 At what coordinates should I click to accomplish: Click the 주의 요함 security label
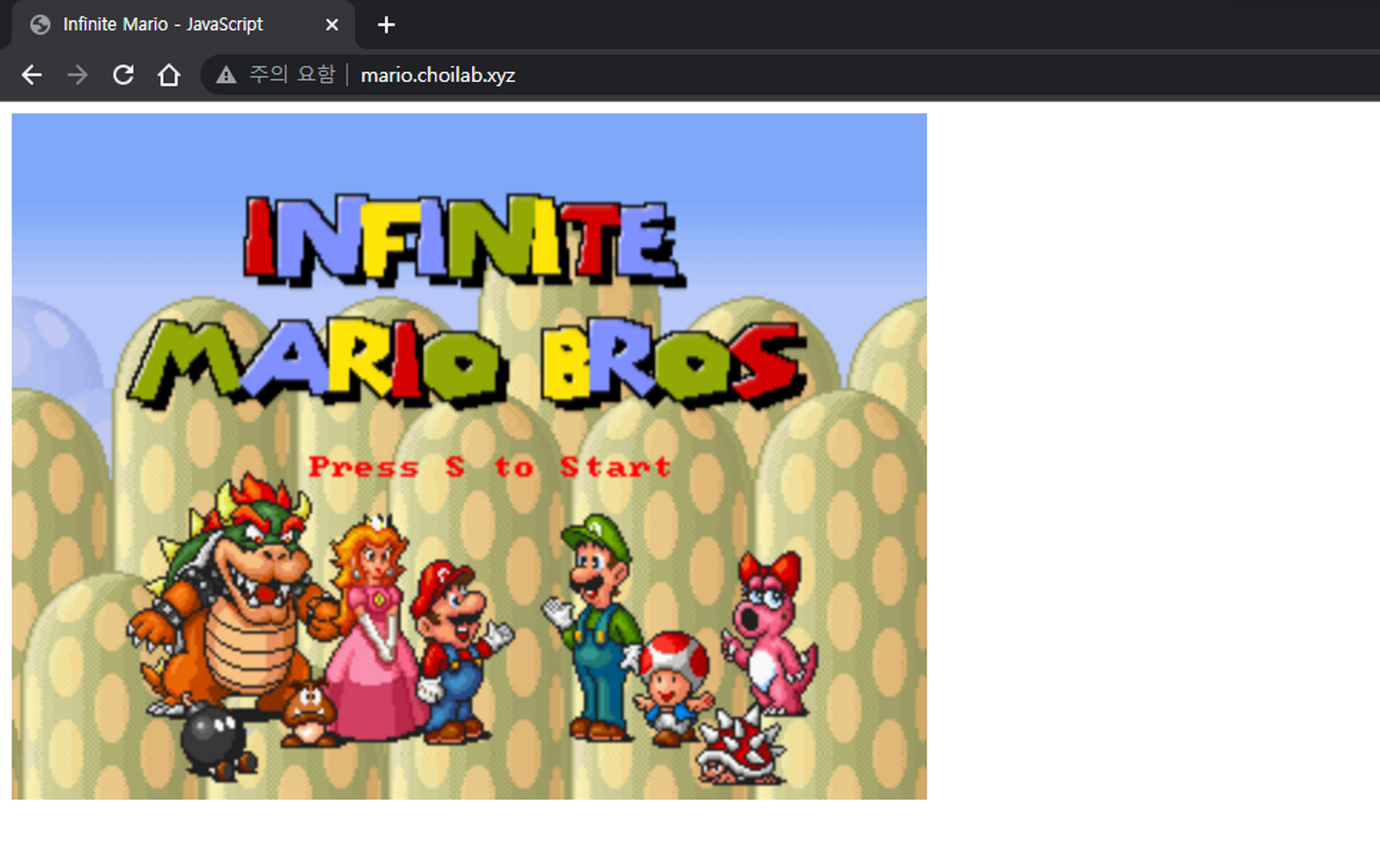click(x=292, y=75)
